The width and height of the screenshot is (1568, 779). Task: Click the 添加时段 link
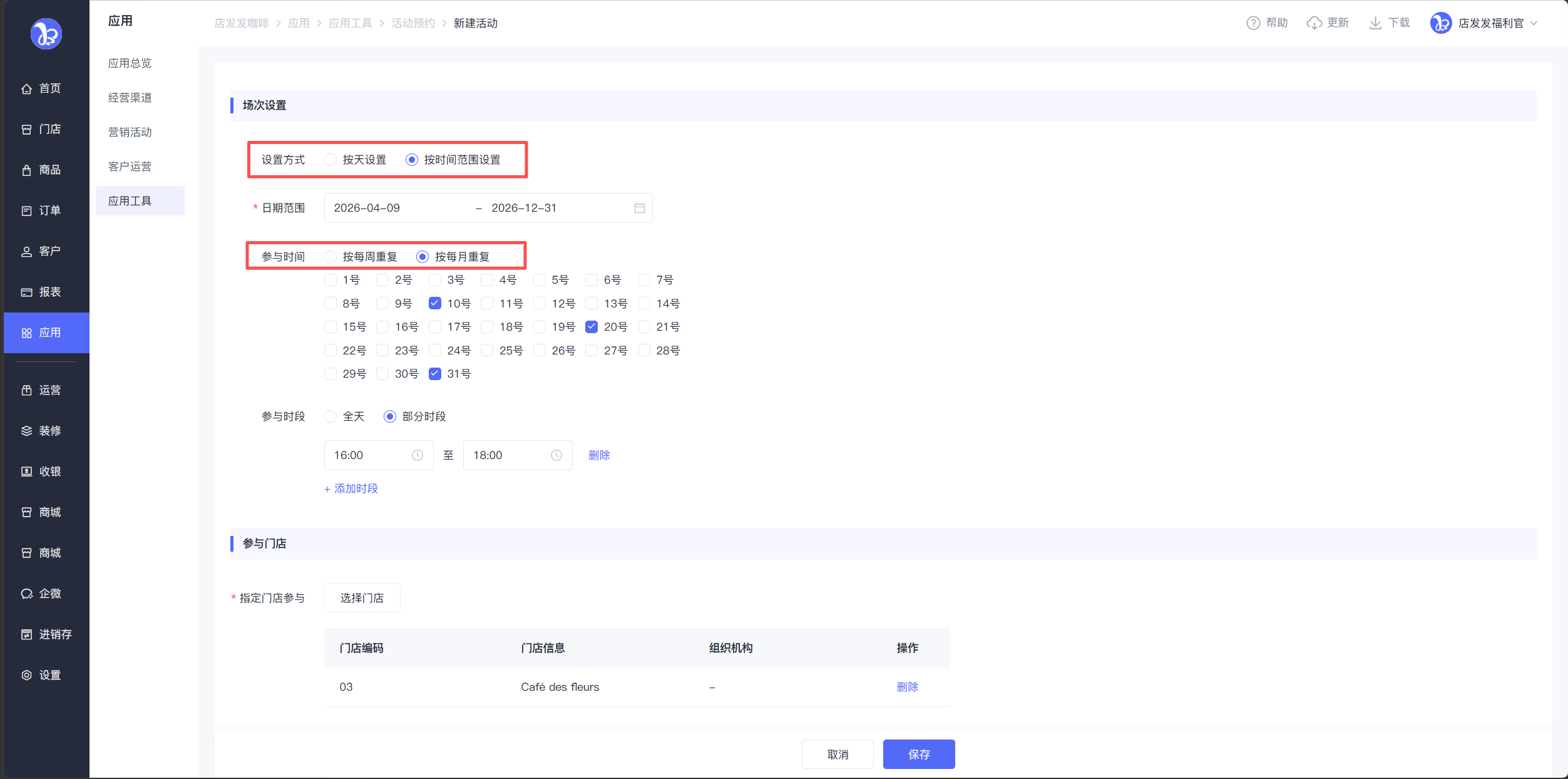pos(351,488)
